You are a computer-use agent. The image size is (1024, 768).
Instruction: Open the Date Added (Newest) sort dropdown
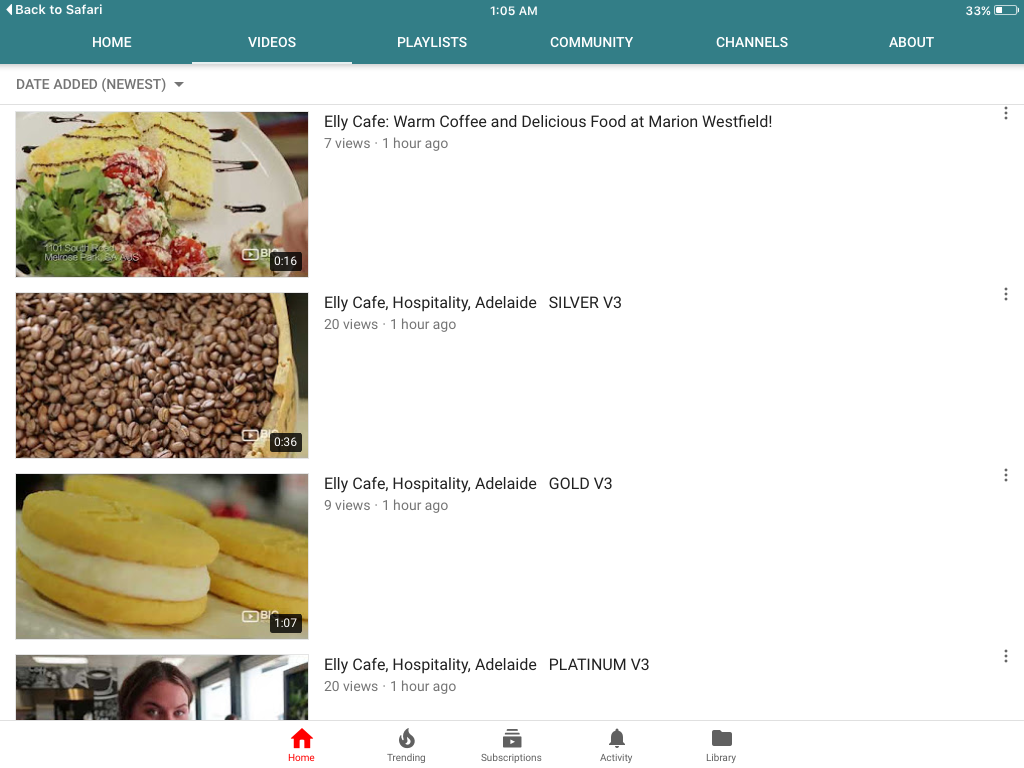[100, 84]
